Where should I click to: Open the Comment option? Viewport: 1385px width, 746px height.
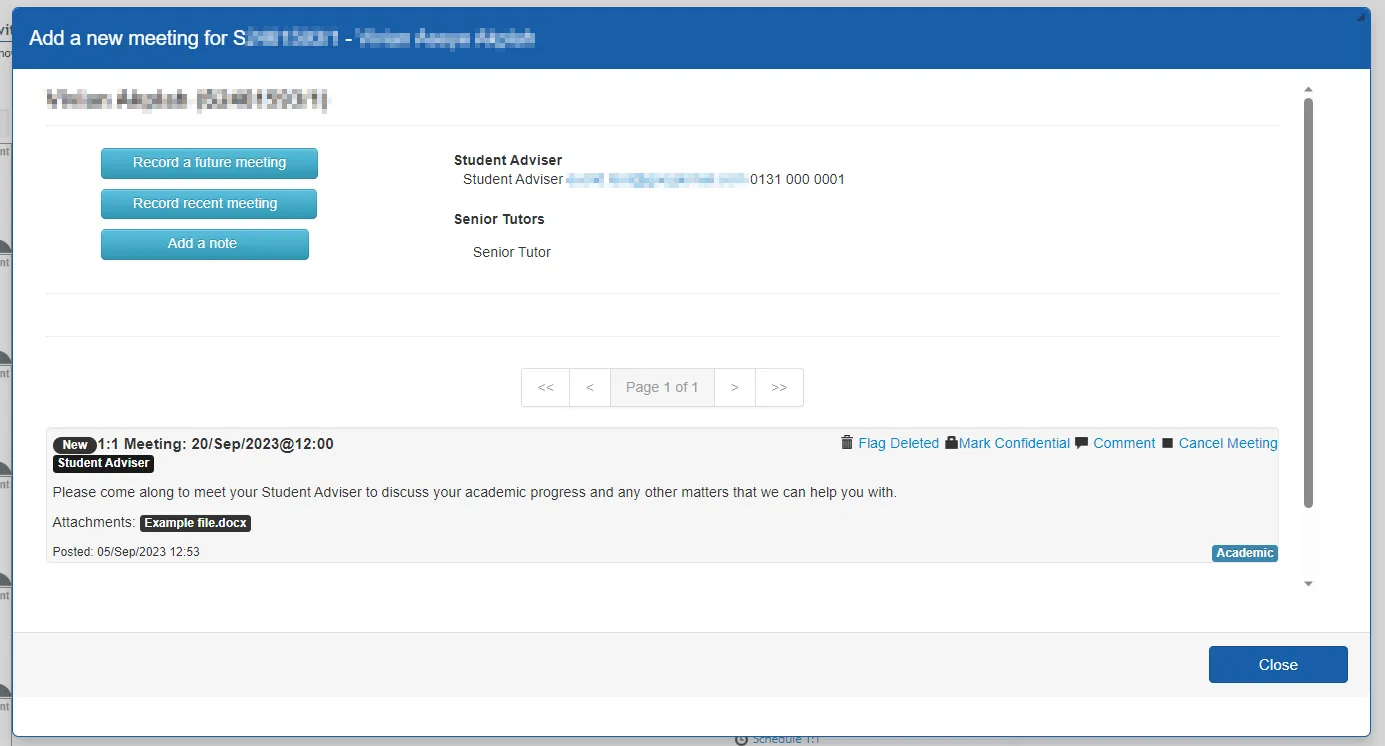pyautogui.click(x=1124, y=443)
